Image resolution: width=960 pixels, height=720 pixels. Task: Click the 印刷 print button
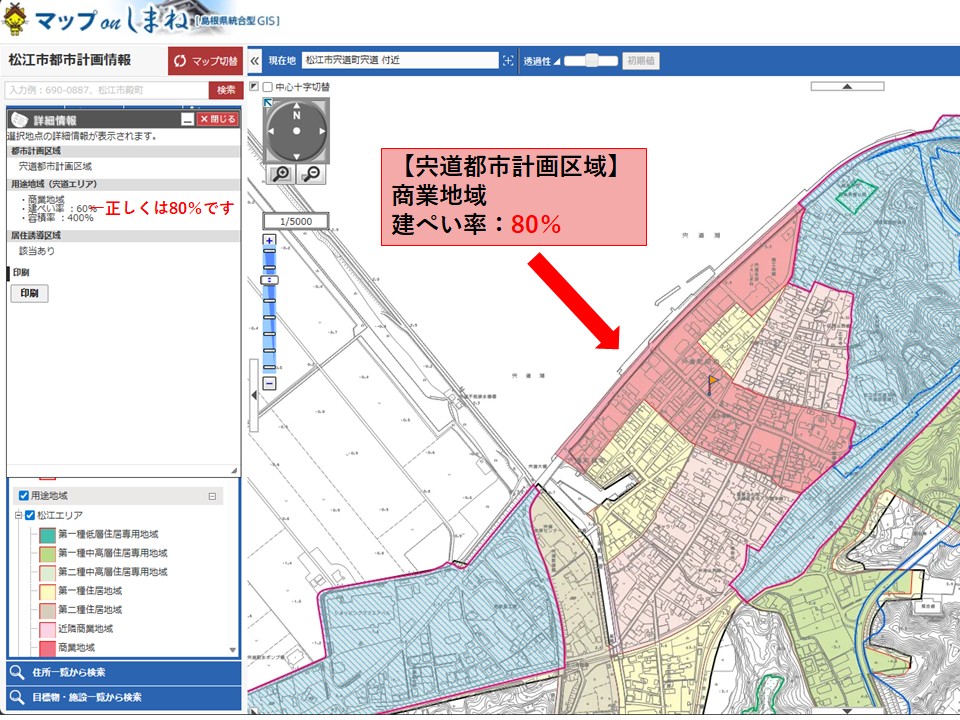coord(29,293)
